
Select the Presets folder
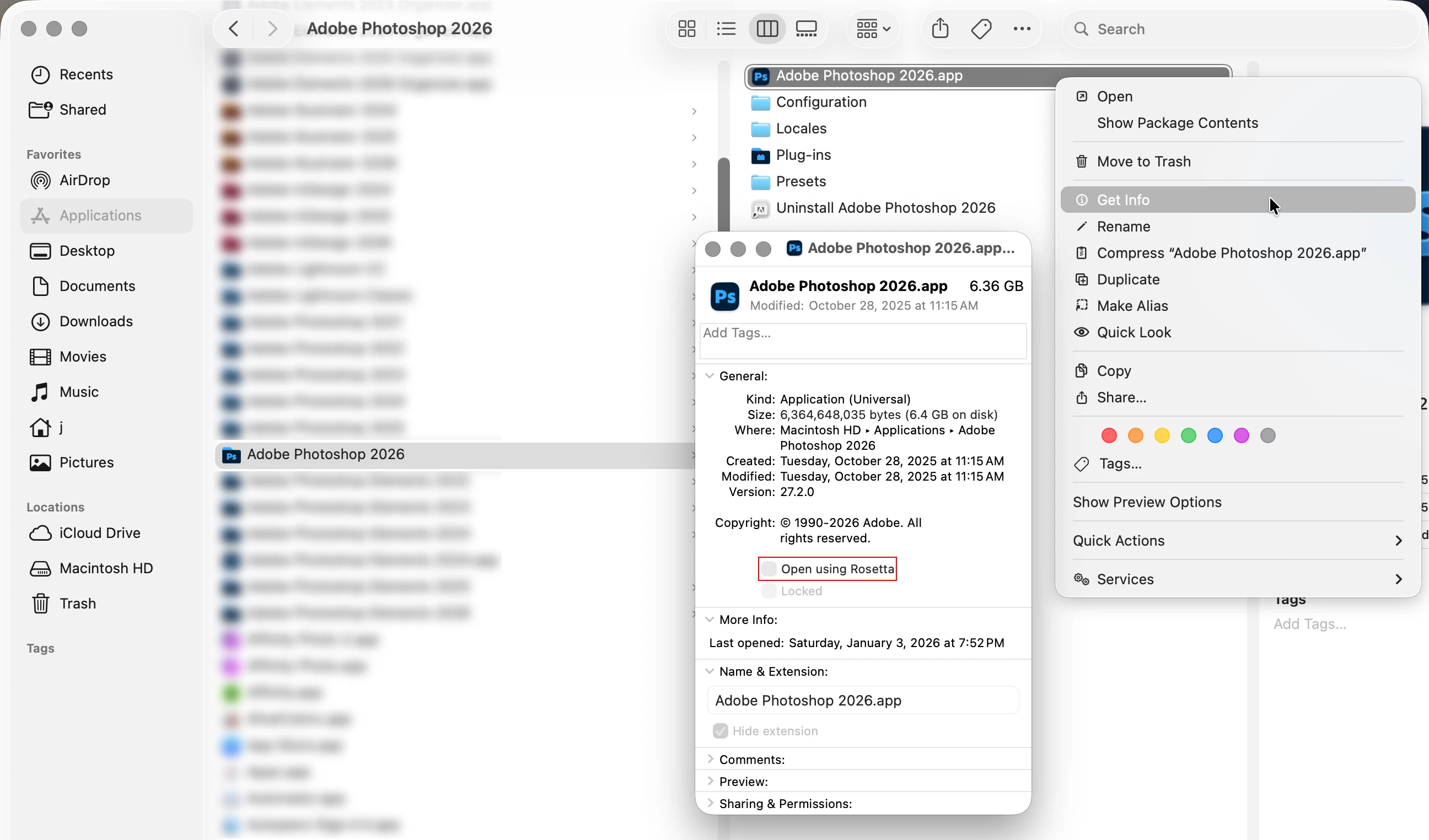click(x=788, y=181)
